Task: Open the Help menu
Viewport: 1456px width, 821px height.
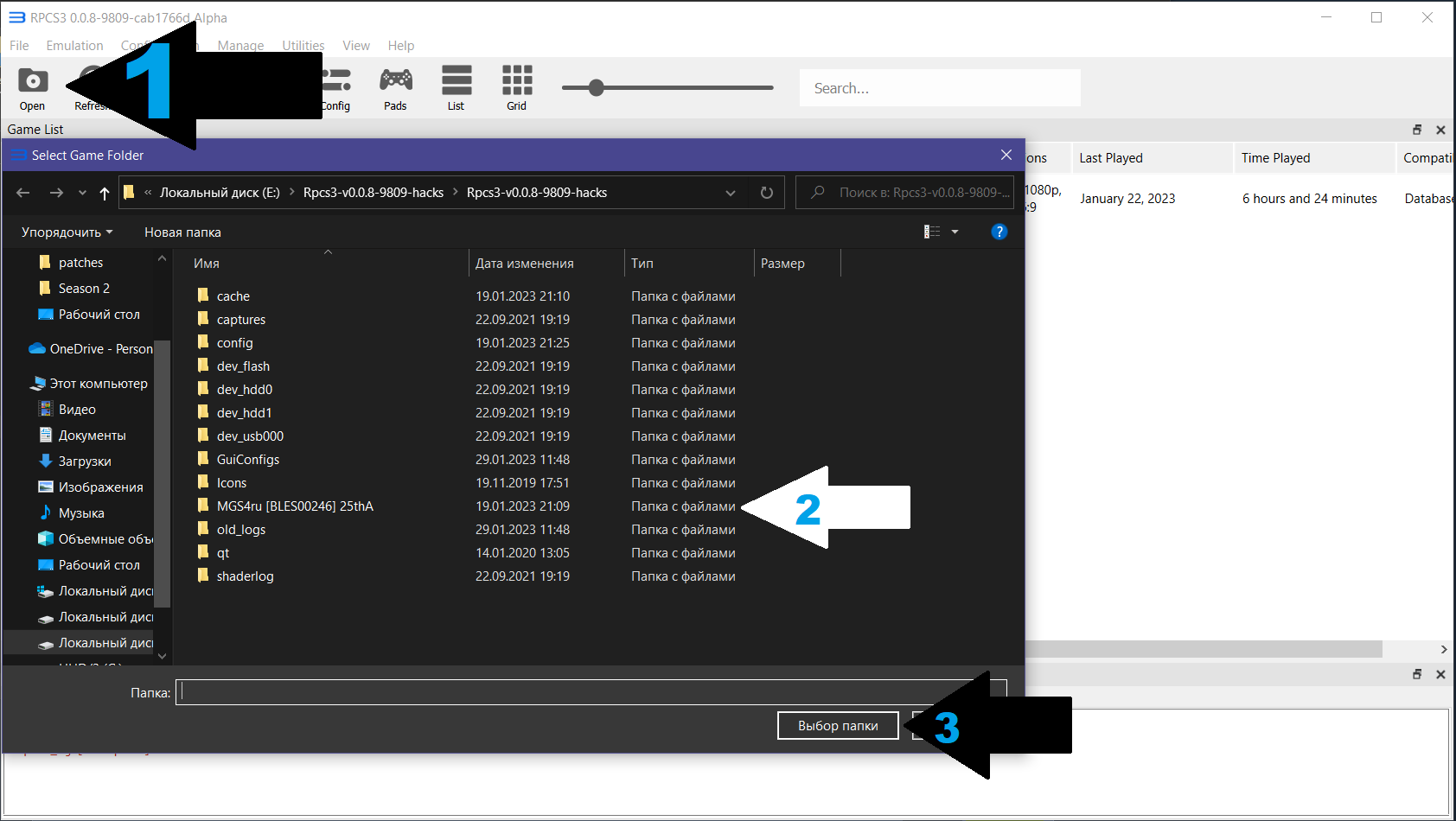Action: point(401,46)
